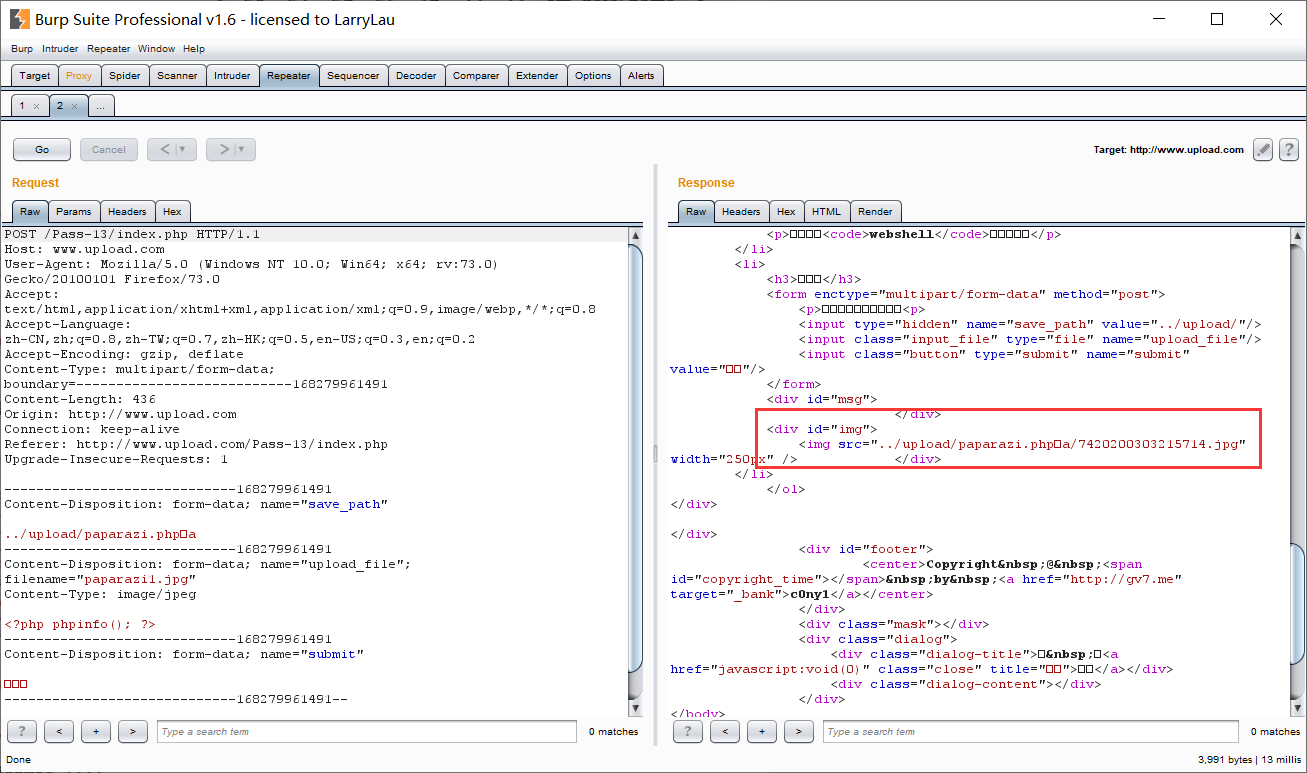Switch to the Spider tab
This screenshot has width=1307, height=773.
(x=125, y=76)
